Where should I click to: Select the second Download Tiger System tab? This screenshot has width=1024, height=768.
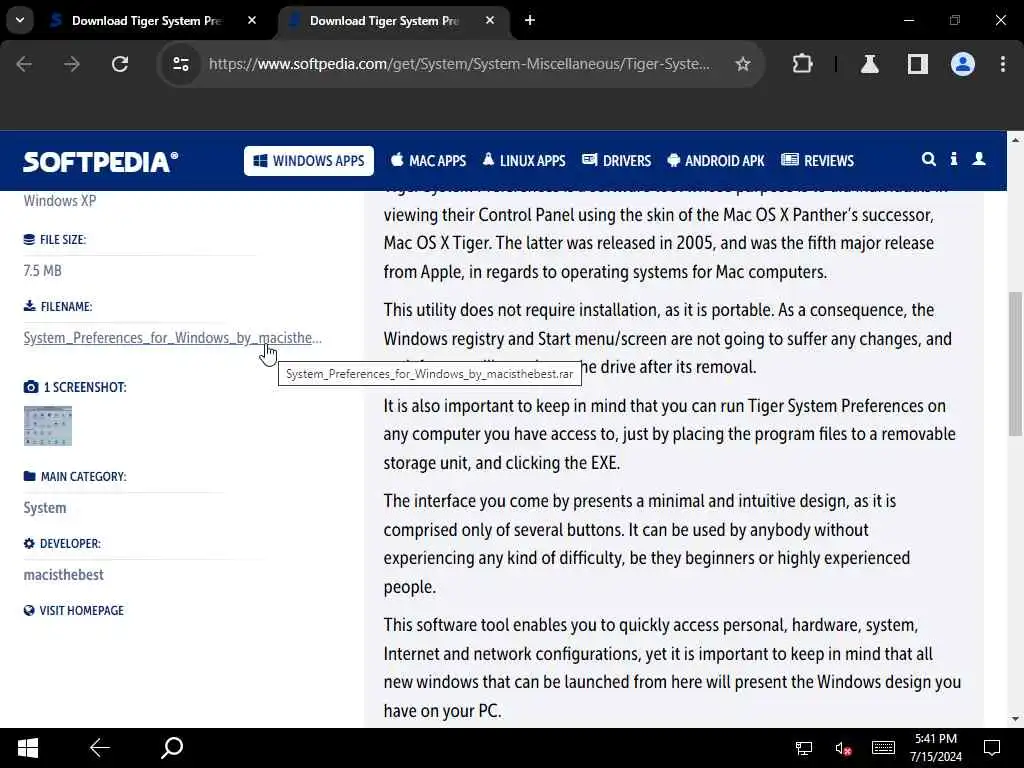click(383, 21)
